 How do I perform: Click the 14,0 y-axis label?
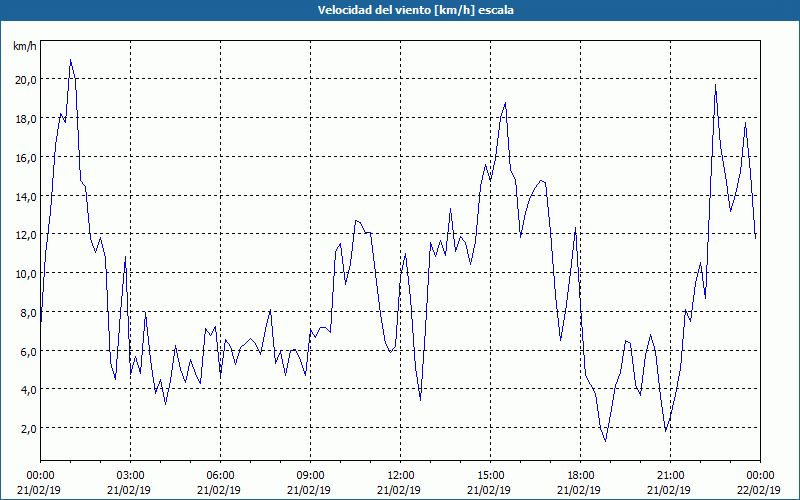[26, 196]
